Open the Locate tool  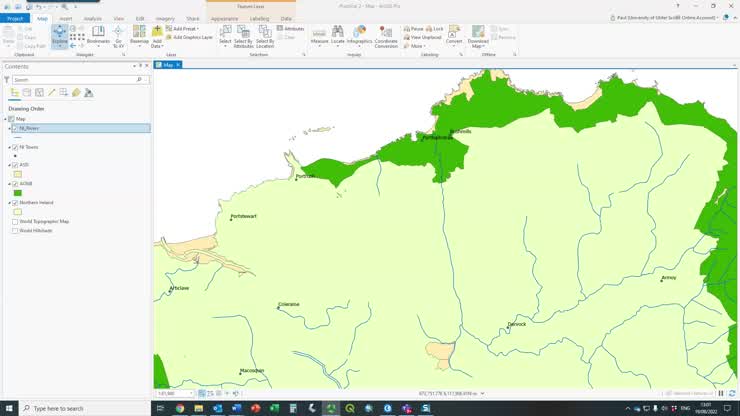click(338, 35)
